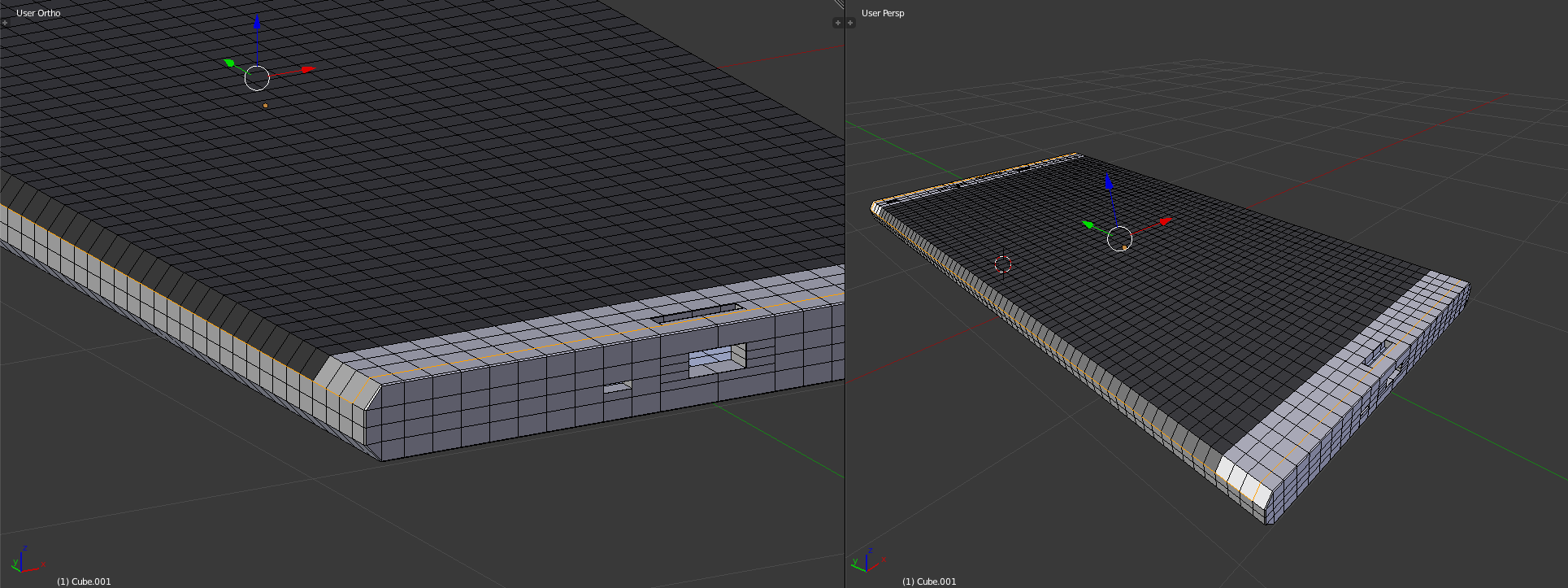Click the orange object origin dot in Ortho viewport
Image resolution: width=1568 pixels, height=588 pixels.
[265, 106]
